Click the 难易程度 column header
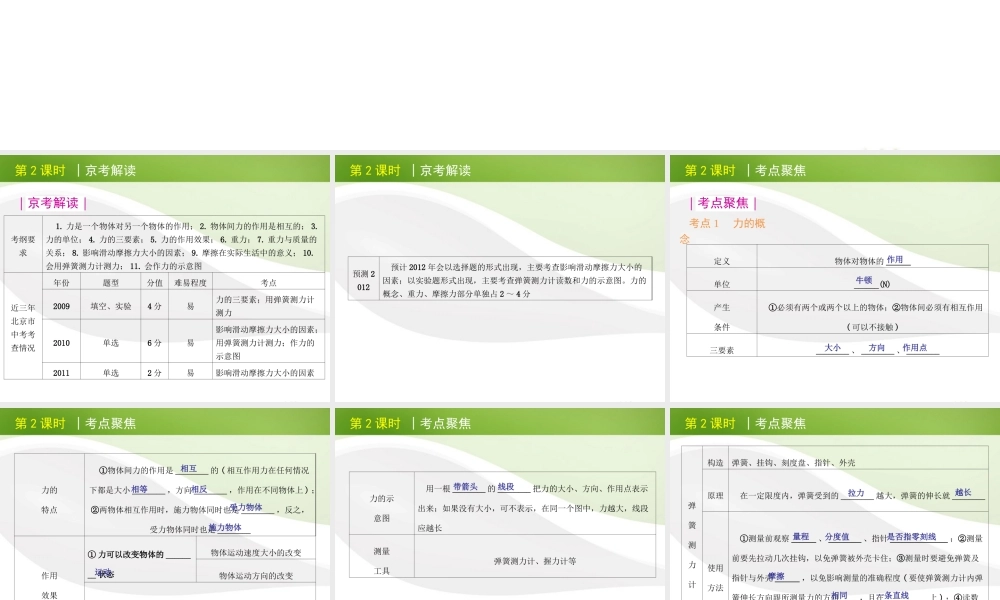 (x=190, y=282)
